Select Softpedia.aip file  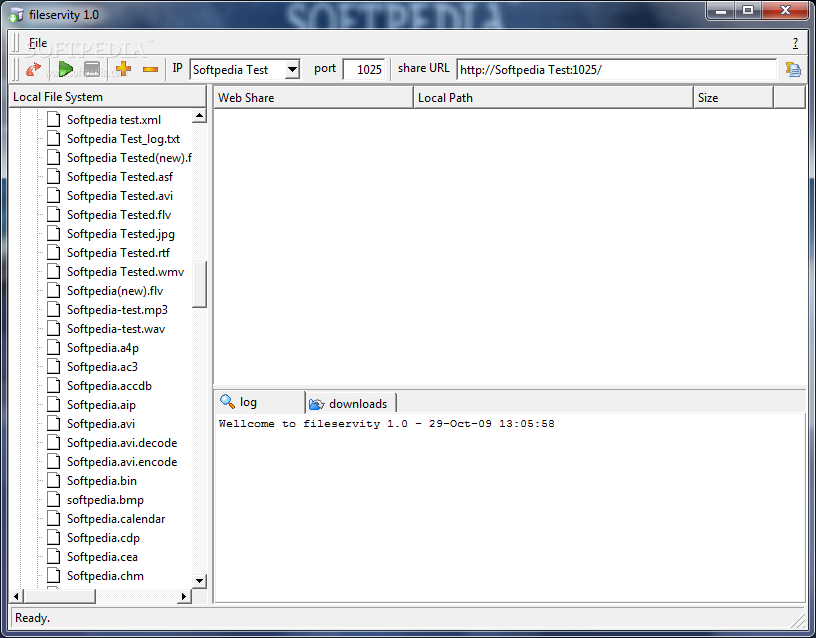(101, 405)
